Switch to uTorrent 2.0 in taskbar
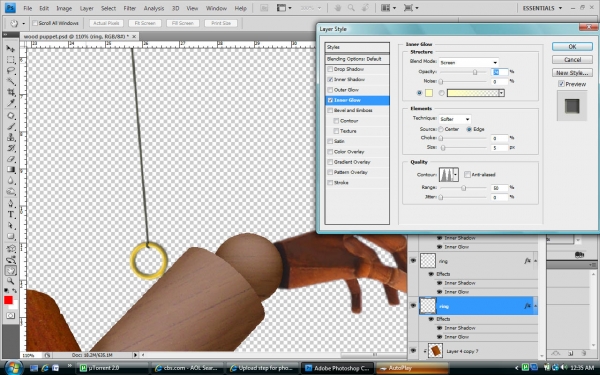This screenshot has height=375, width=600. [x=112, y=368]
